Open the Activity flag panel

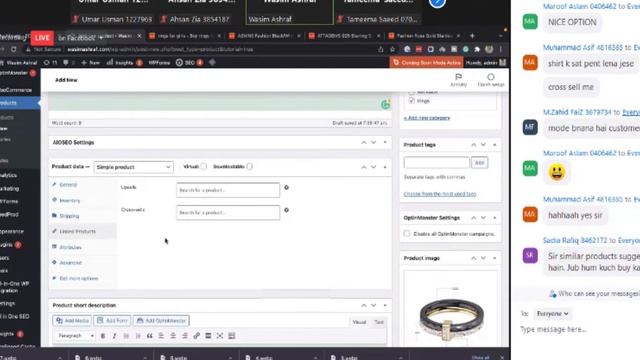click(x=458, y=80)
